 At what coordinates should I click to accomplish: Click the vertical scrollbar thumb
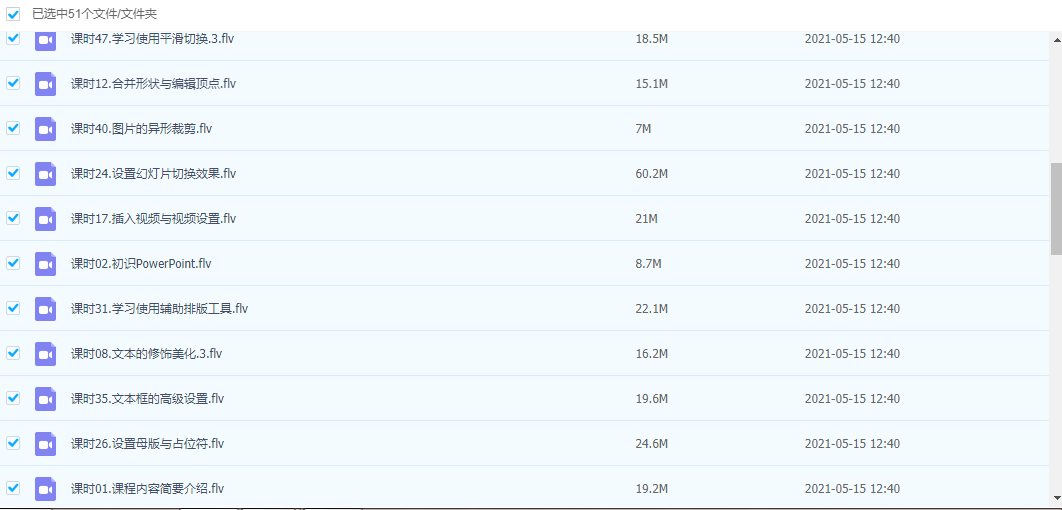coord(1056,208)
